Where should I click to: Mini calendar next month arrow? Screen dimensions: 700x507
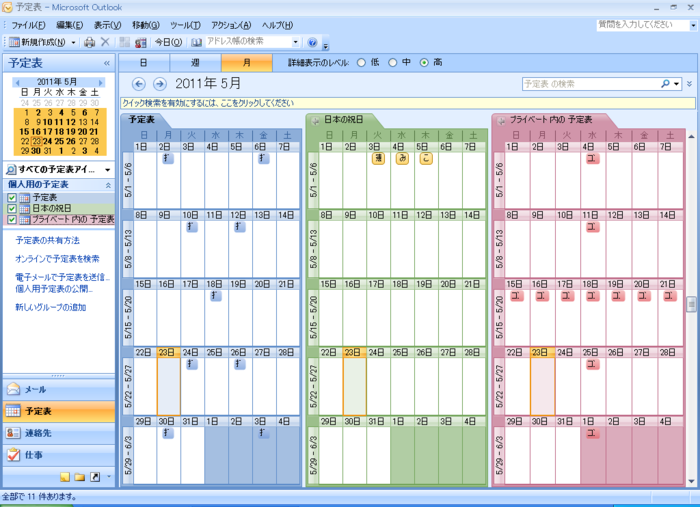(100, 83)
